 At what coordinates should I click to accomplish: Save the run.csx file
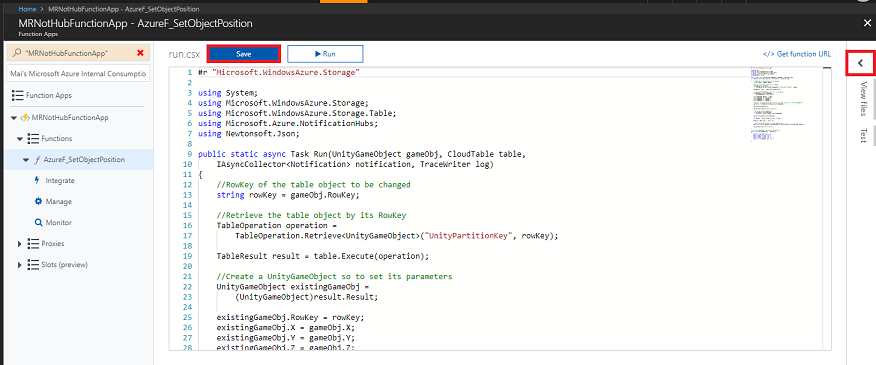(x=244, y=54)
